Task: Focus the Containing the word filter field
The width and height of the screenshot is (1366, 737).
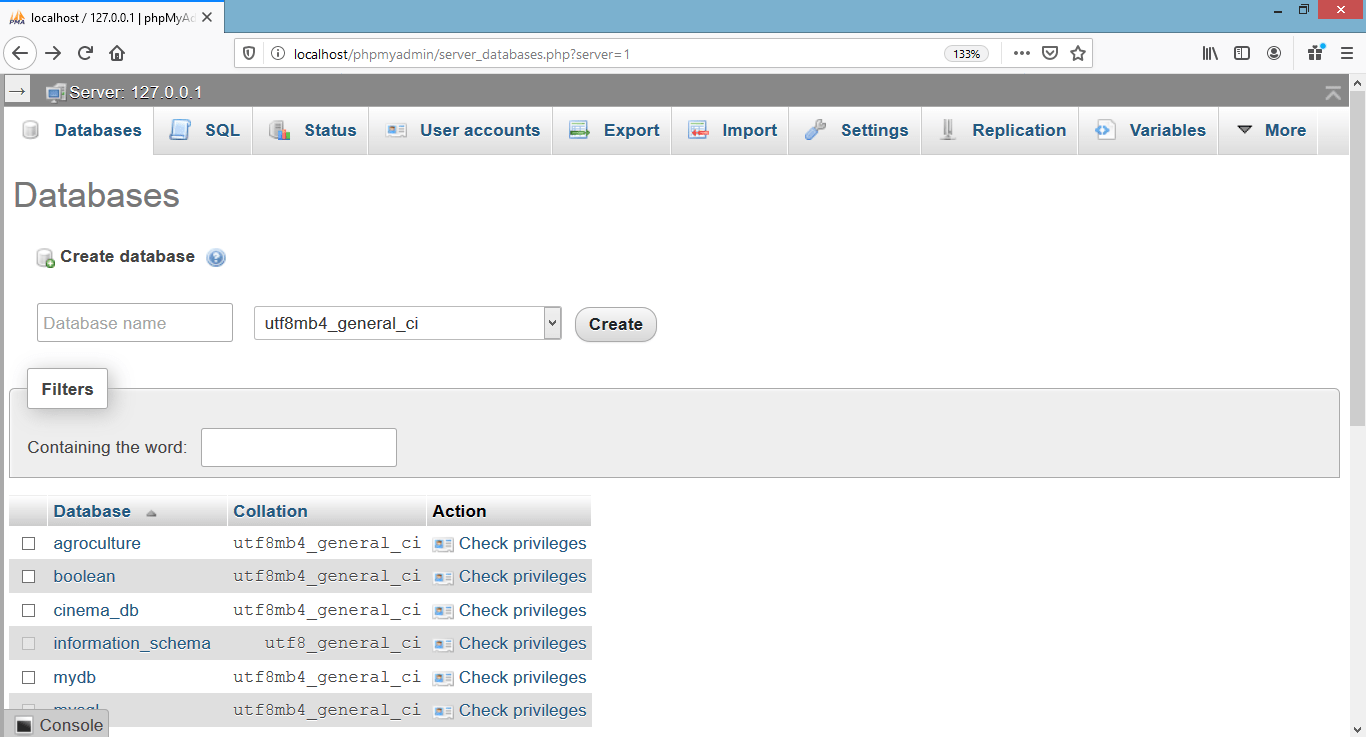Action: (x=299, y=447)
